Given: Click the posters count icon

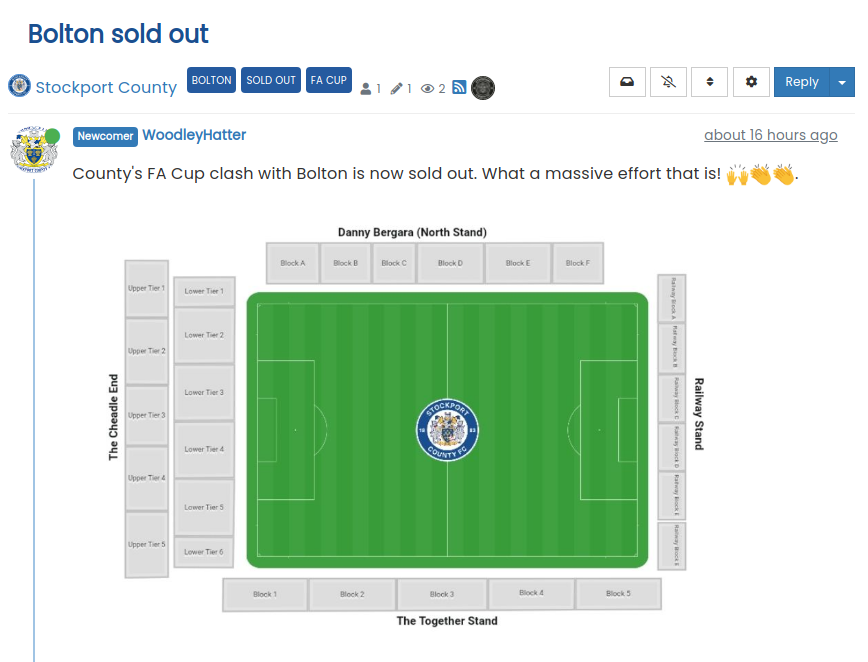Looking at the screenshot, I should point(366,89).
